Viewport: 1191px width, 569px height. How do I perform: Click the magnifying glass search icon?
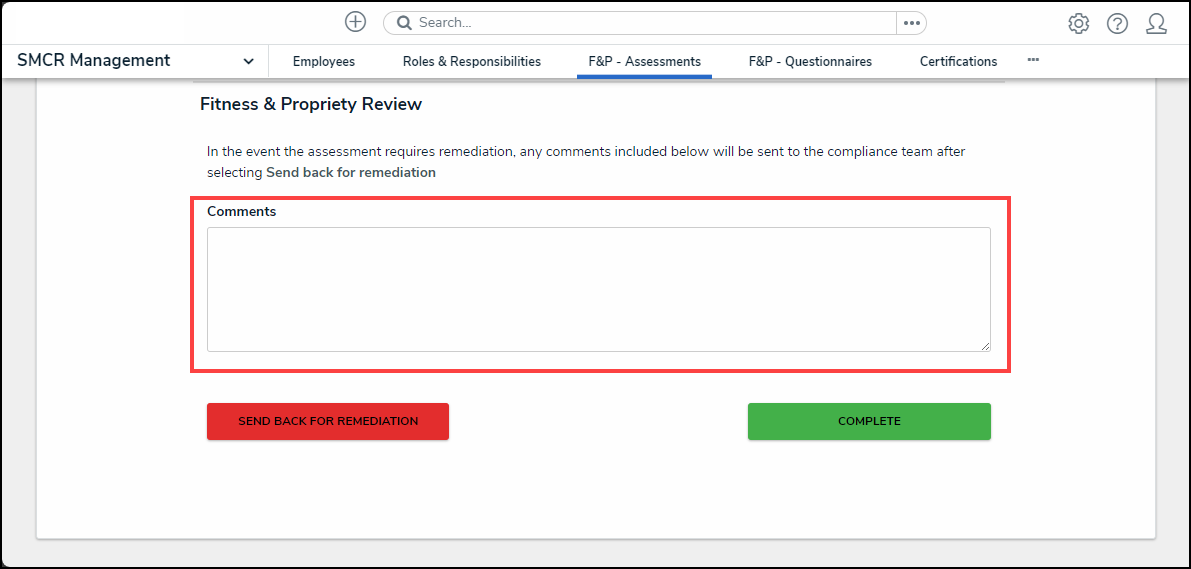[405, 23]
